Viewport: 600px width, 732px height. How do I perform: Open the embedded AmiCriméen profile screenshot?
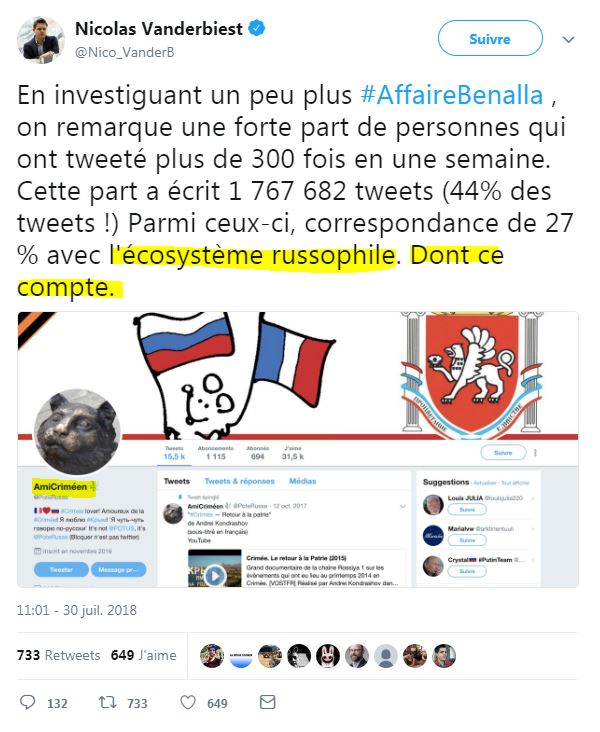(298, 449)
